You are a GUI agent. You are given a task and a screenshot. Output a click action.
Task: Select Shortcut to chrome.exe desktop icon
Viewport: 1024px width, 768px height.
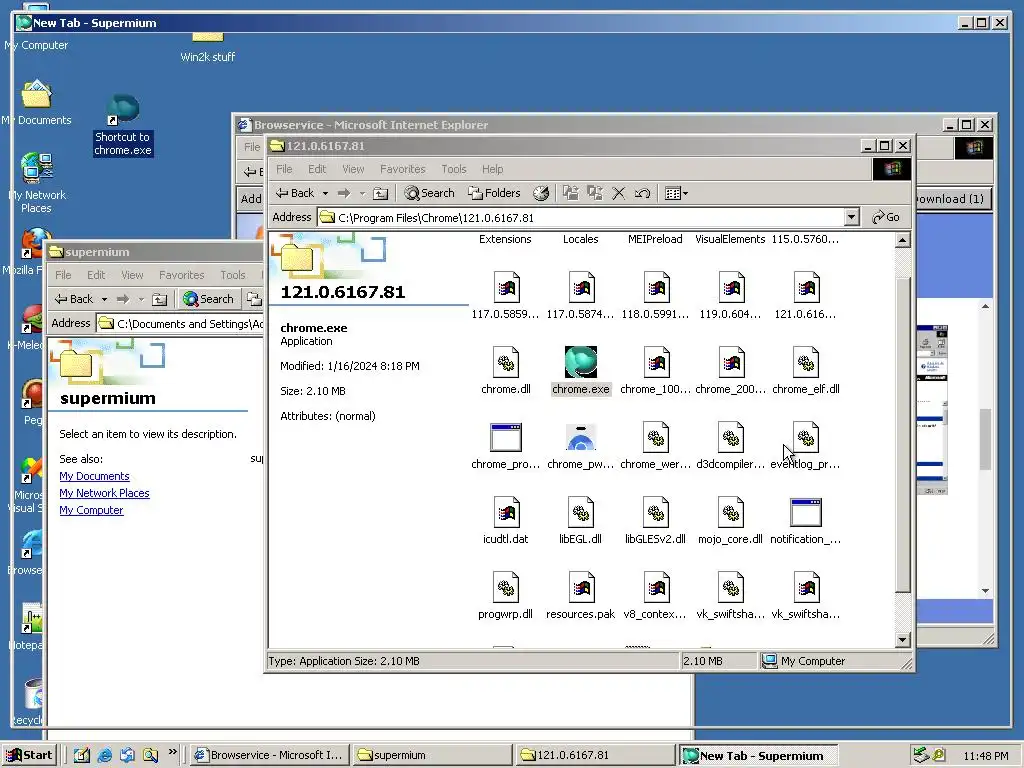coord(123,125)
